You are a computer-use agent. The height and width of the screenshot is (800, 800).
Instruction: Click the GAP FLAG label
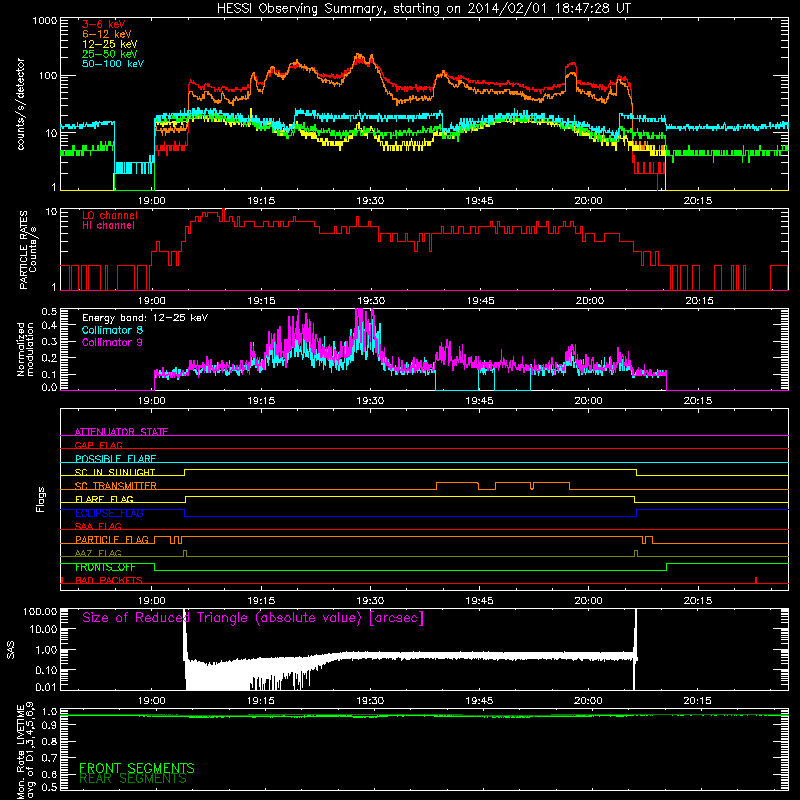tap(98, 445)
